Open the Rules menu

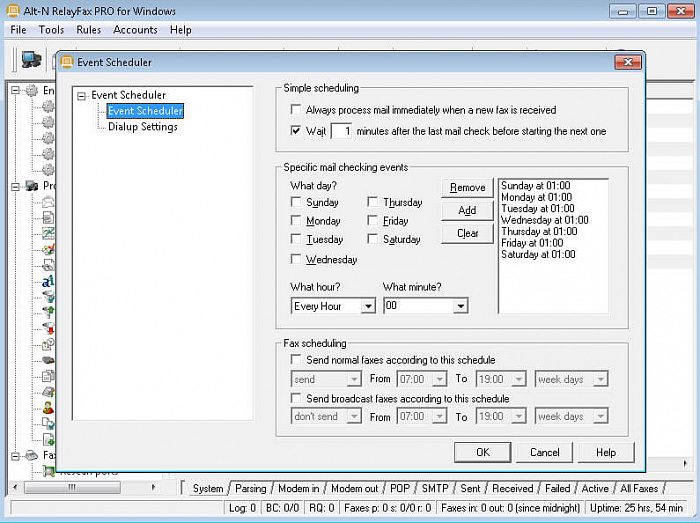pos(88,30)
